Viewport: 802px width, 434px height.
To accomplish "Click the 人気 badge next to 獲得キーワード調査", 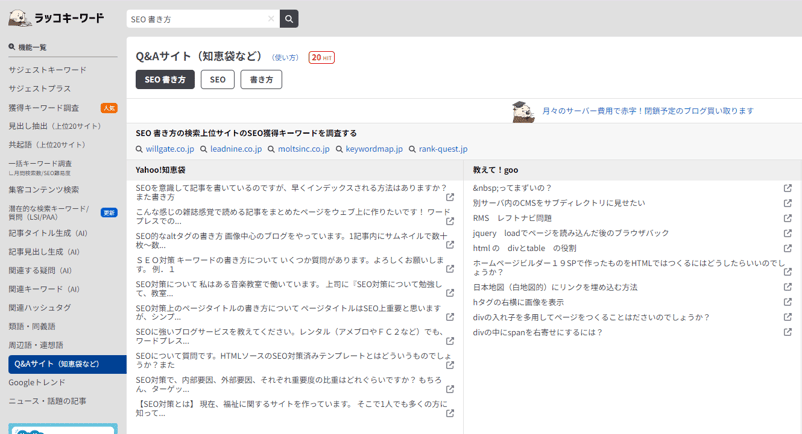I will [109, 108].
